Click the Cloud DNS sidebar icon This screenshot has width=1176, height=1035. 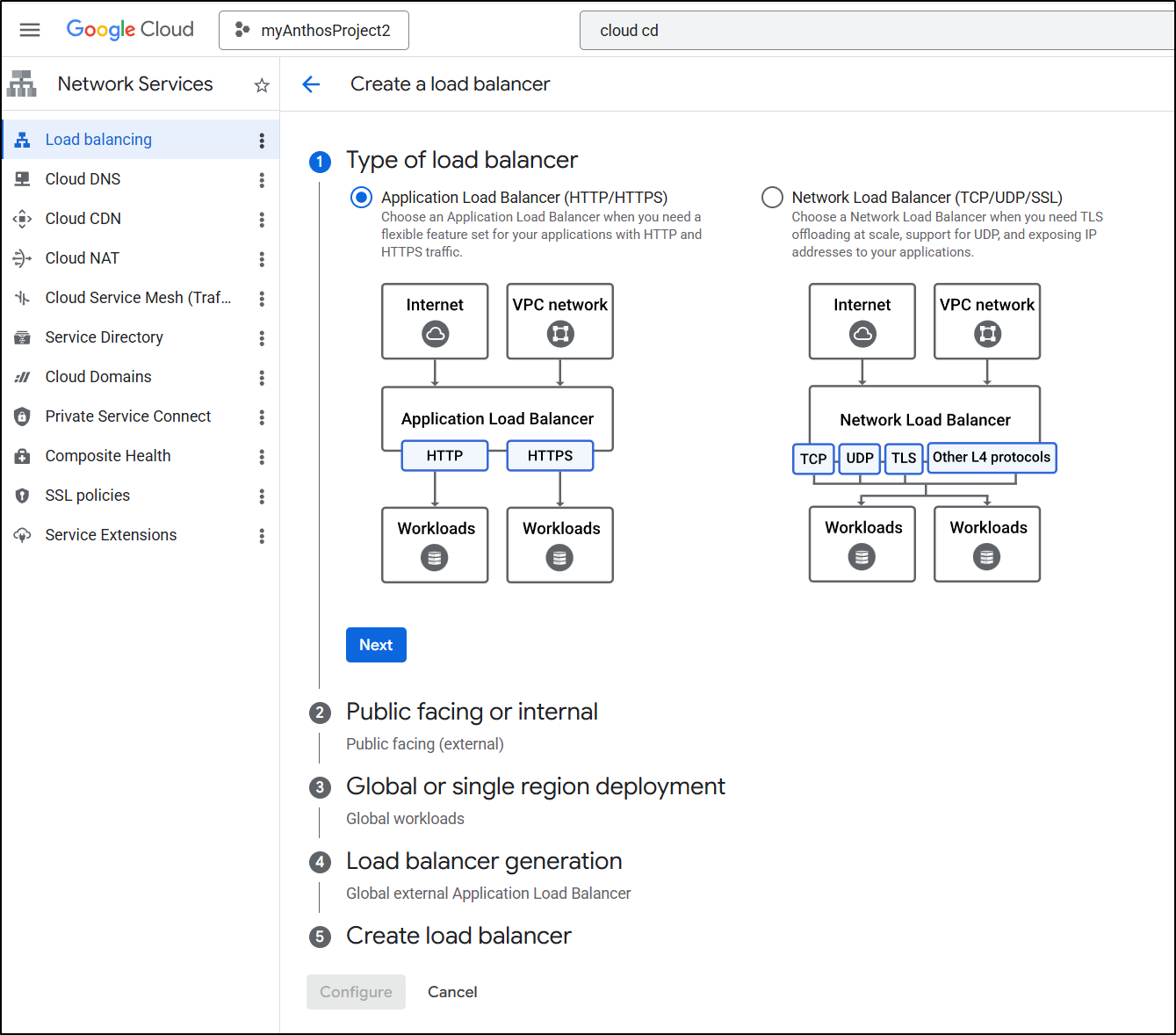[23, 179]
